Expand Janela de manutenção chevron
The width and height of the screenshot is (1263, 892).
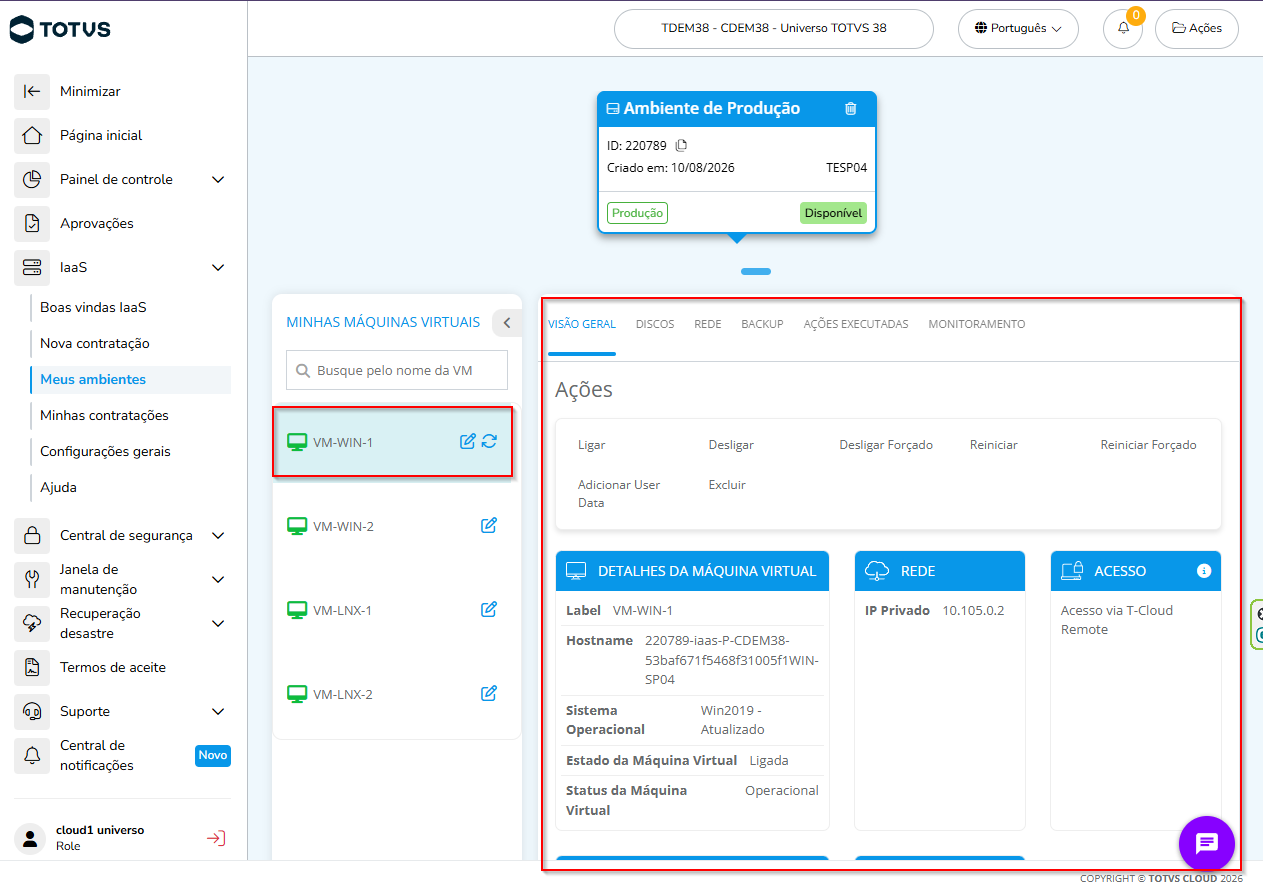[218, 579]
